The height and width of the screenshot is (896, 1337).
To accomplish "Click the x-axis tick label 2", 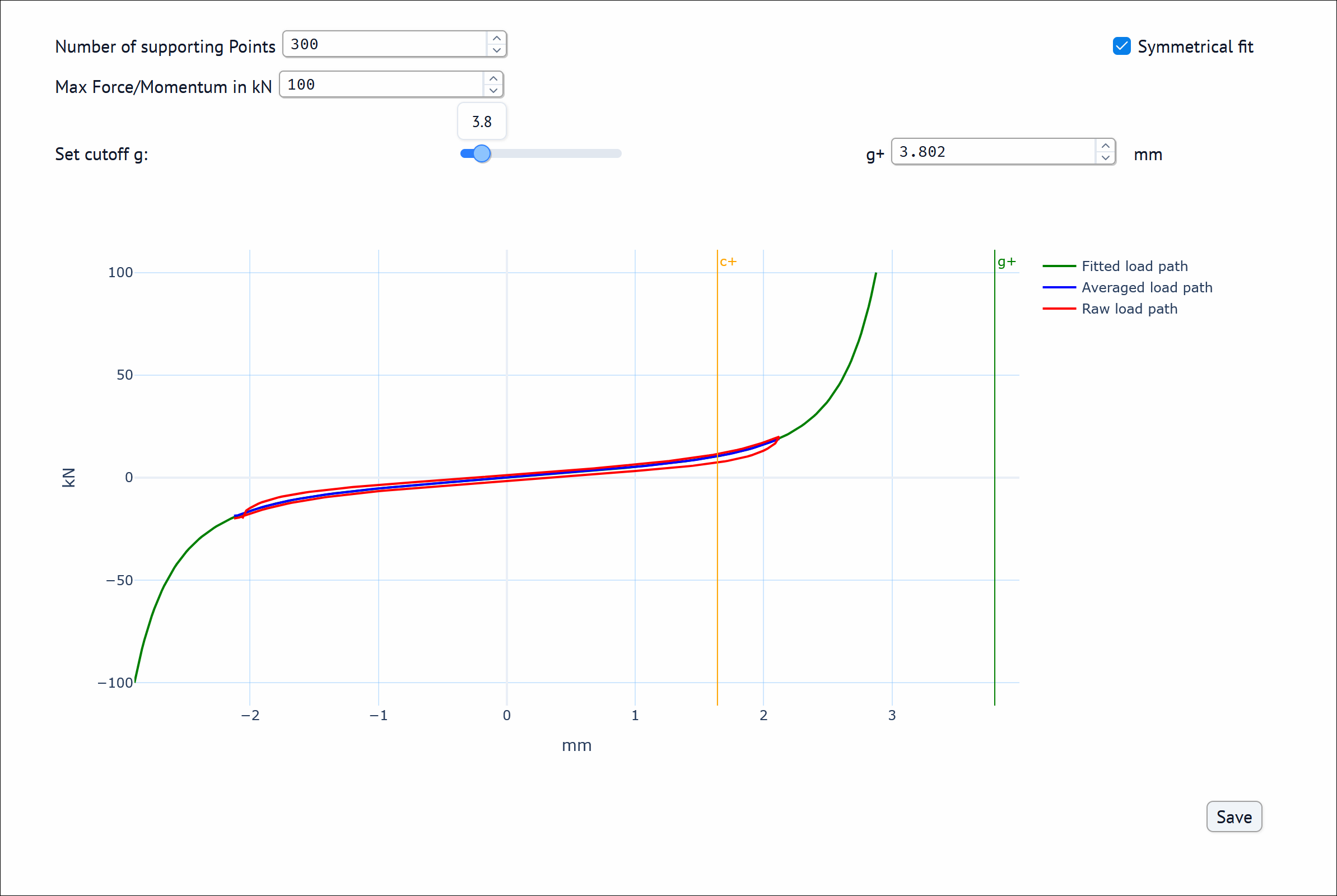I will pos(763,716).
